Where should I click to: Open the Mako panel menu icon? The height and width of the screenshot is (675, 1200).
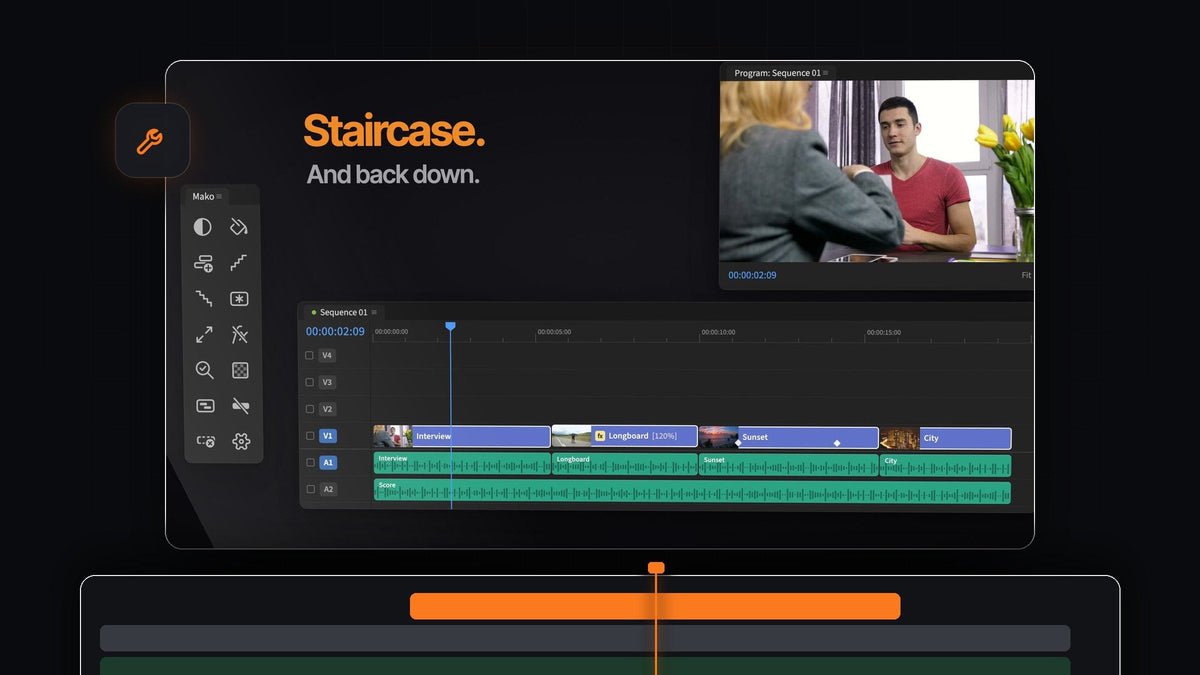[220, 196]
